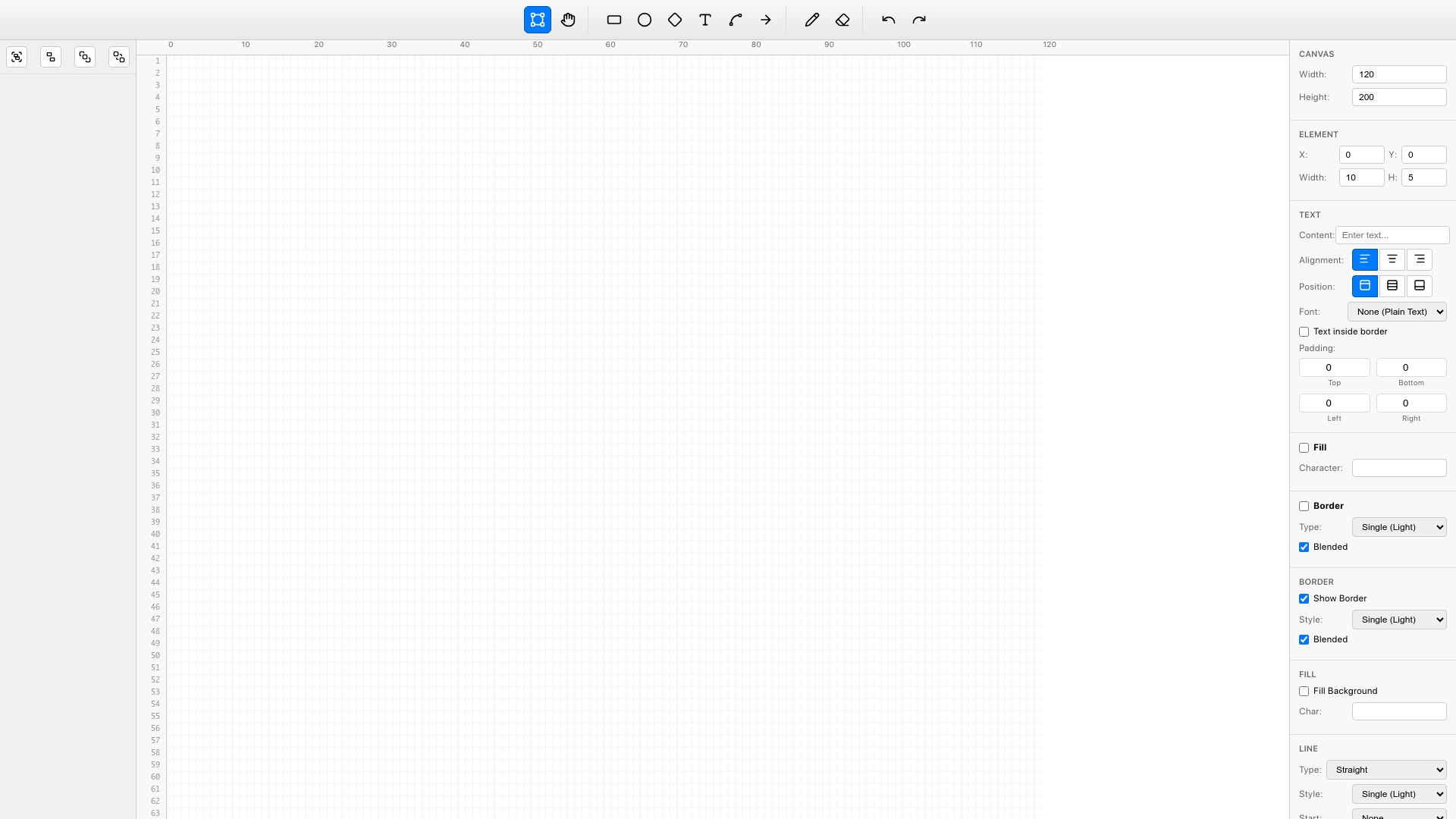Set text position to bottom

click(x=1420, y=286)
